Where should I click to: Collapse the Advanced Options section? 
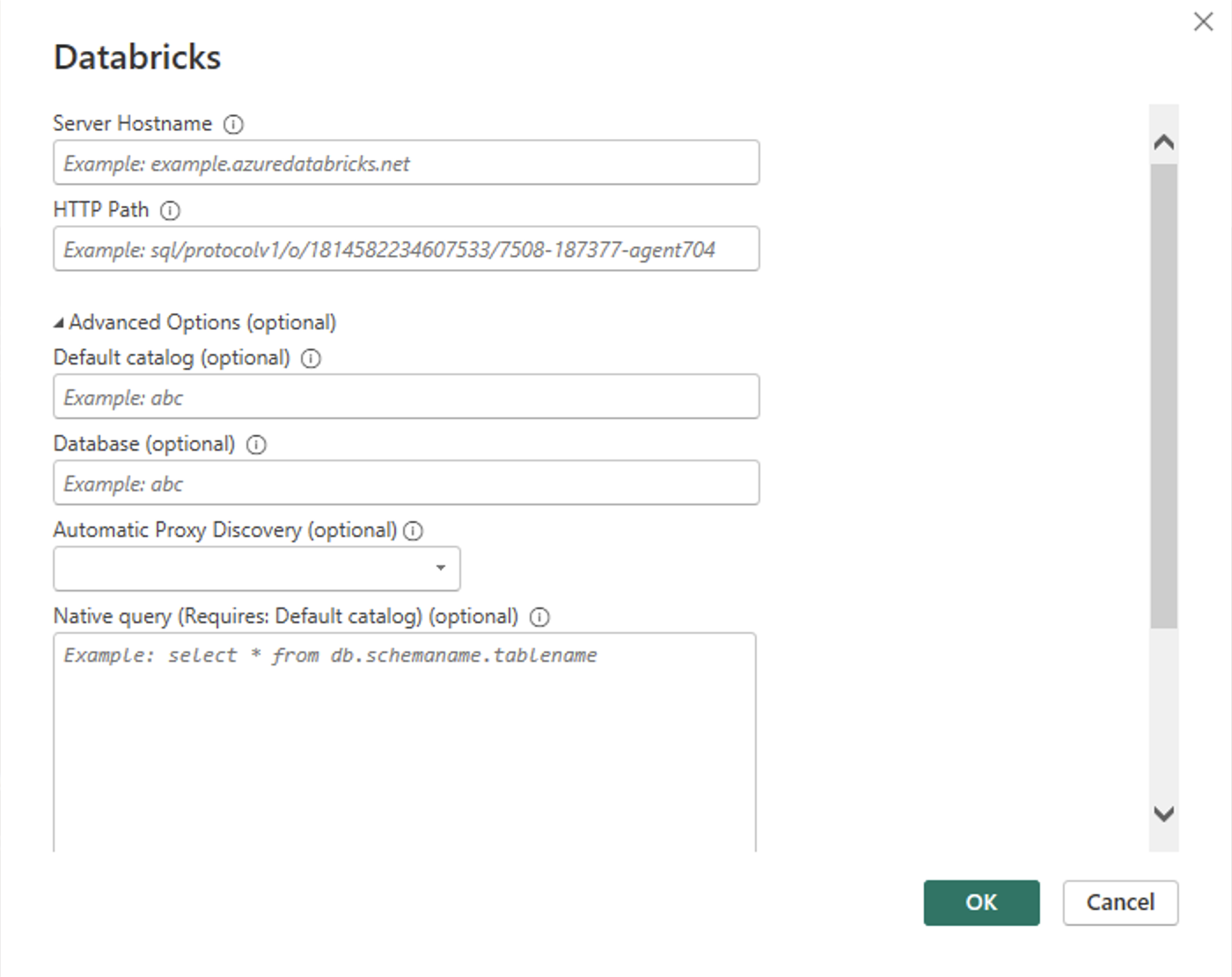click(59, 322)
